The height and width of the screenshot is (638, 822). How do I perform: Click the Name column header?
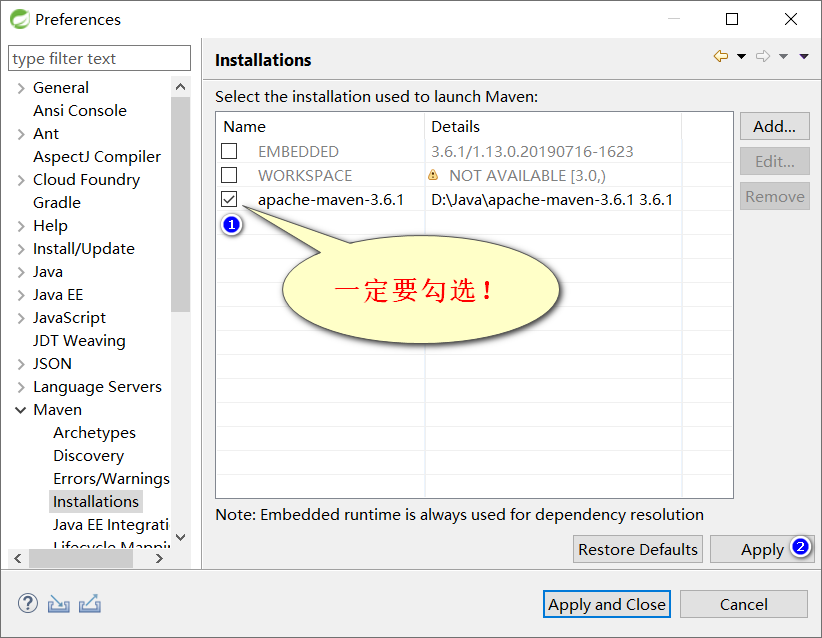pyautogui.click(x=320, y=126)
